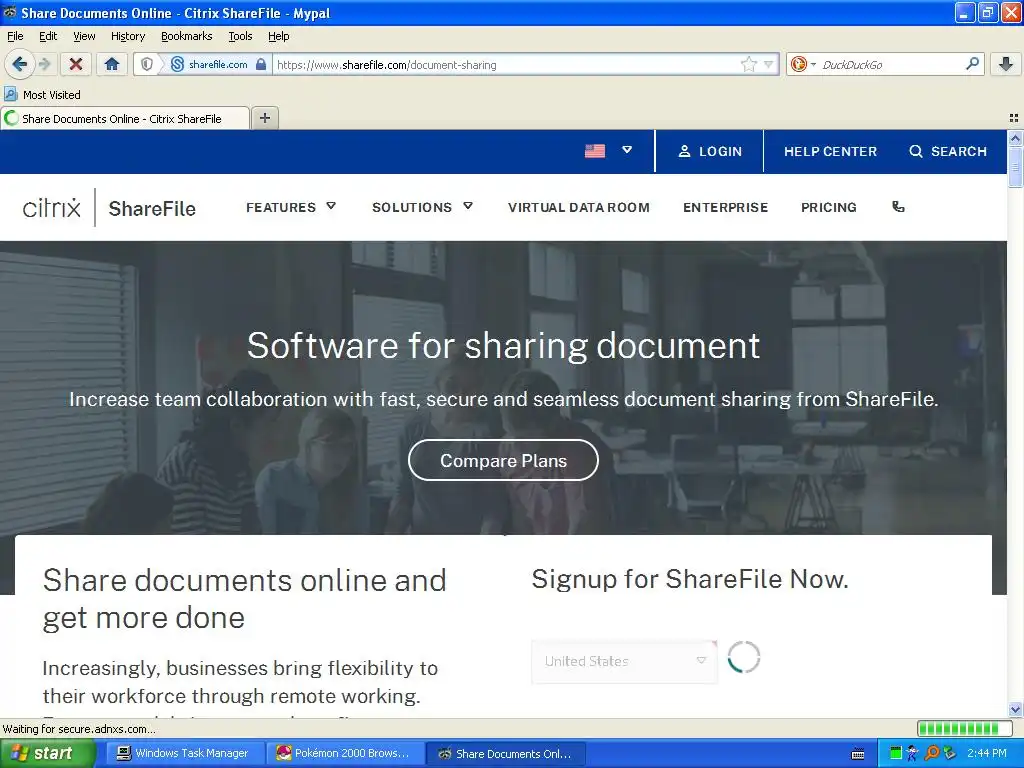Image resolution: width=1024 pixels, height=768 pixels.
Task: Click the 2:44 PM system clock
Action: point(987,754)
